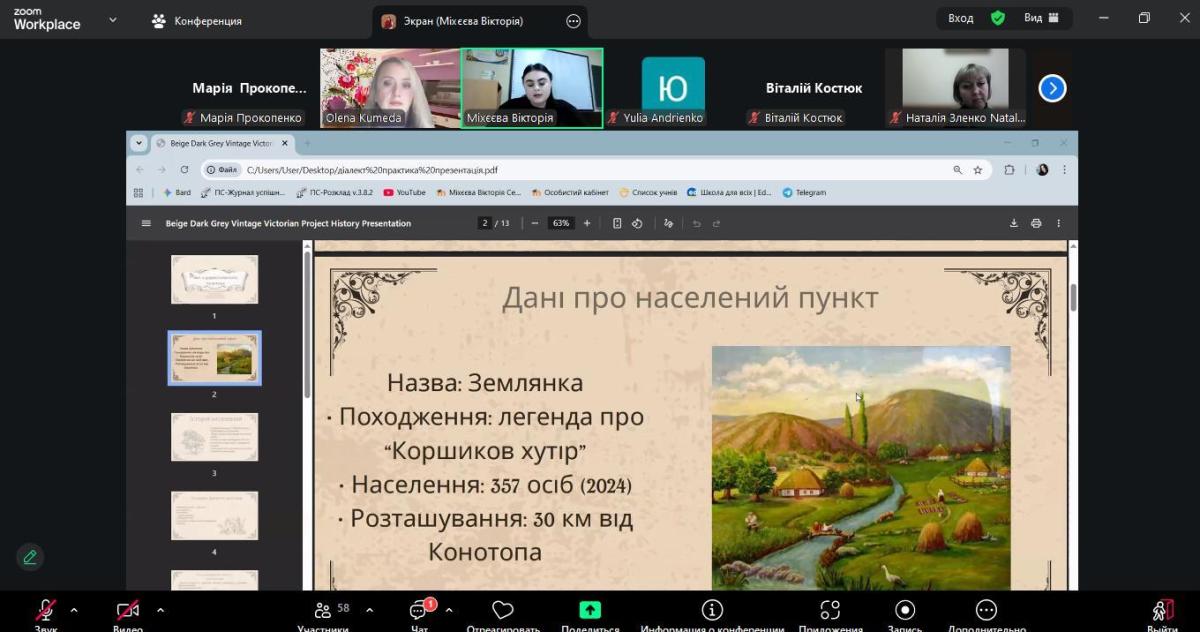Start recording with the Запись button
This screenshot has width=1200, height=632.
905,611
